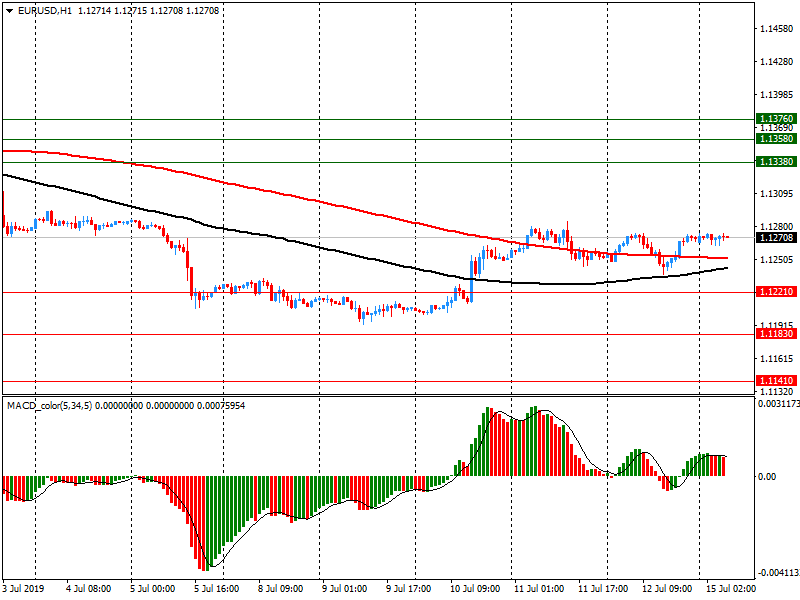Click the 5 Jul 00:00 time axis label
The image size is (800, 600).
pyautogui.click(x=153, y=588)
